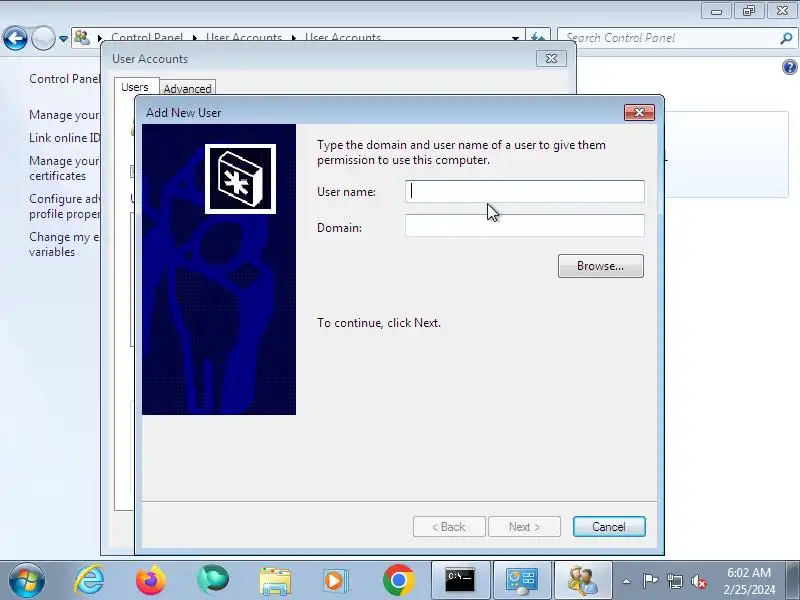The image size is (800, 600).
Task: Go back with the Control Panel back arrow
Action: coord(15,38)
